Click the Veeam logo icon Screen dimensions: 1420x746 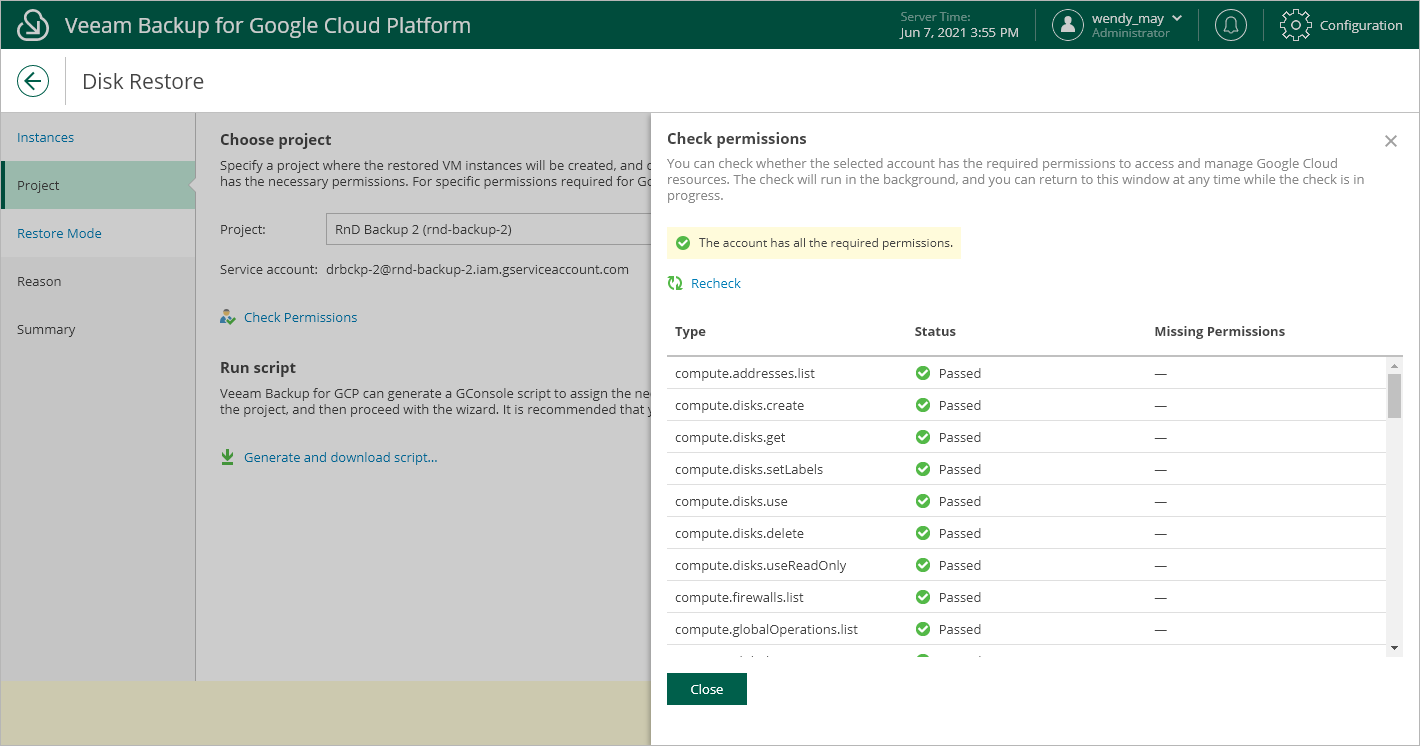tap(34, 25)
